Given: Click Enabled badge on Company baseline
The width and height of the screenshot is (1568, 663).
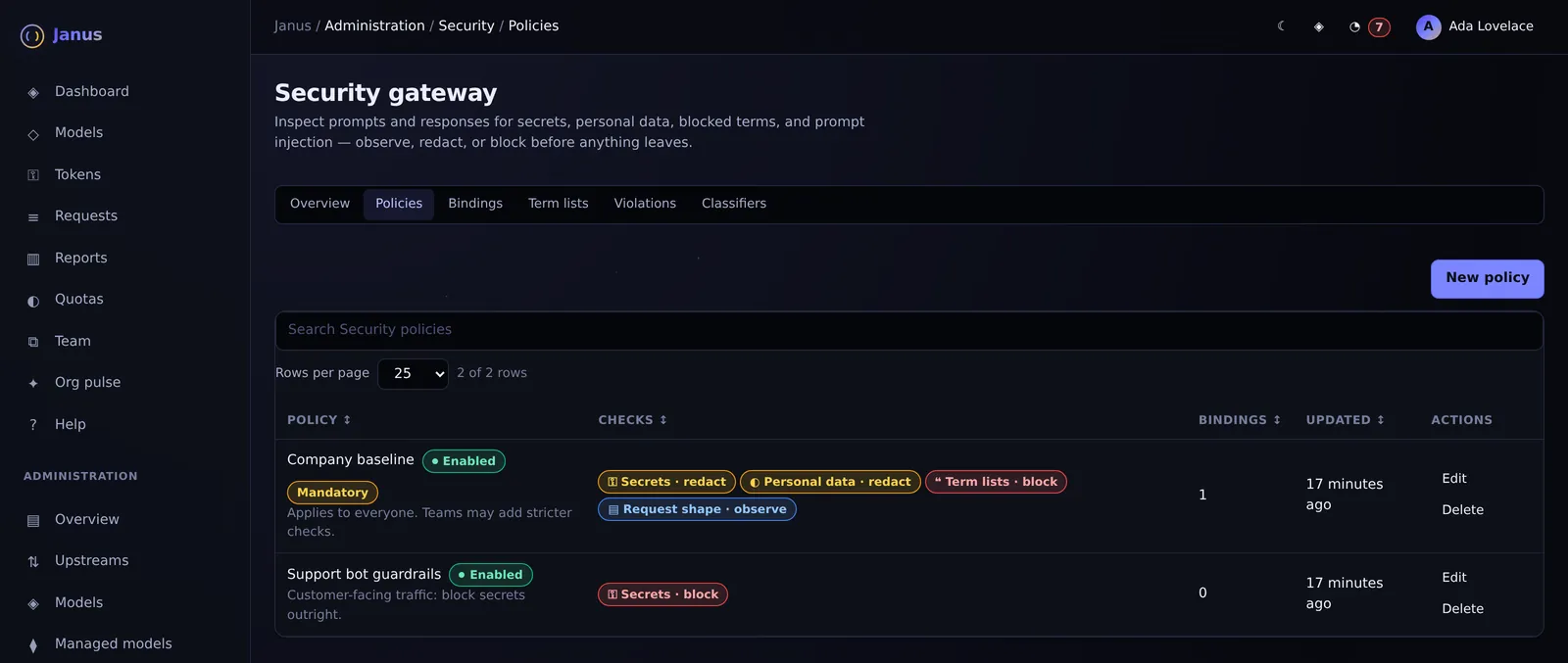Looking at the screenshot, I should click(464, 461).
